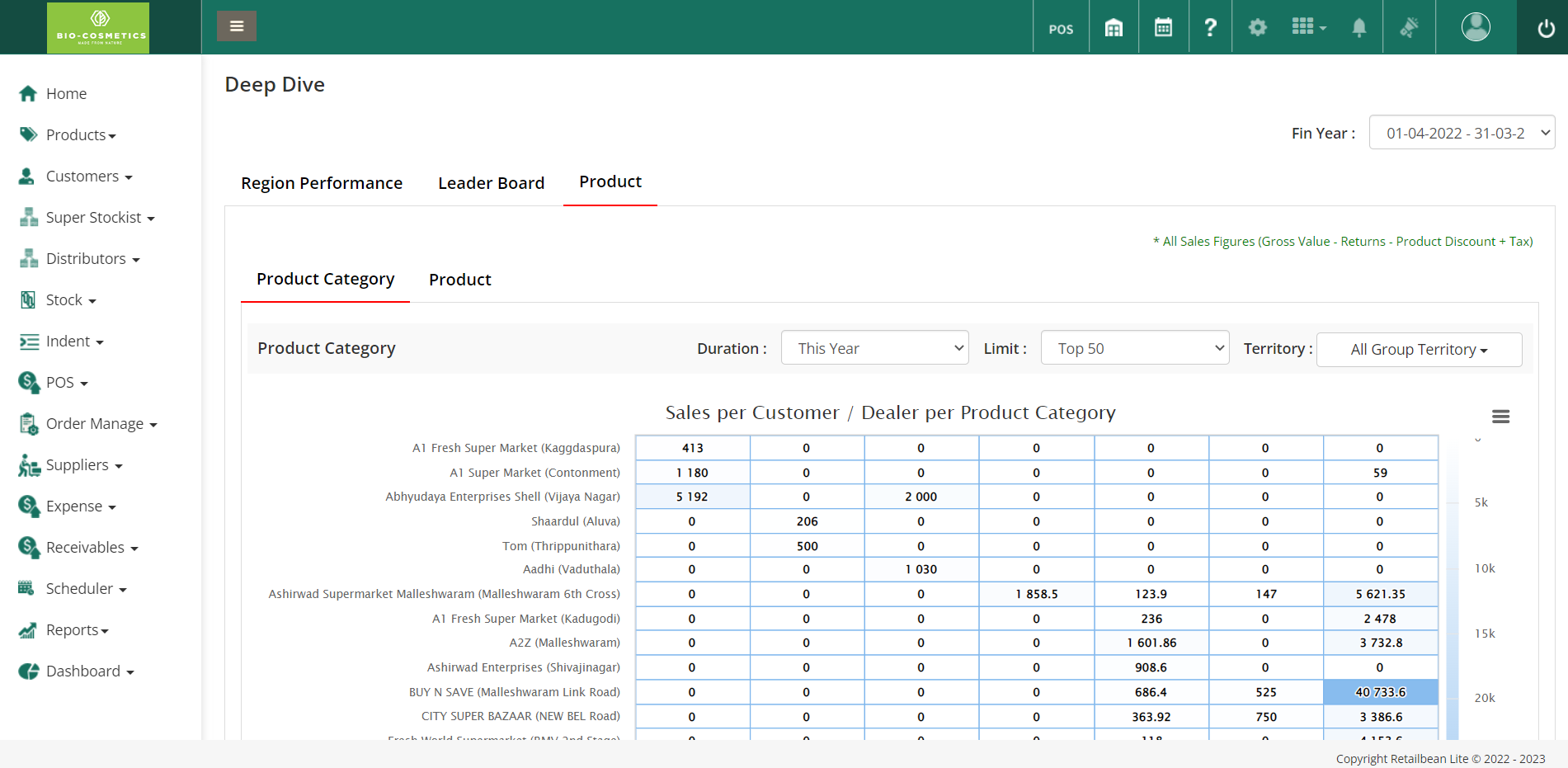Open the calendar icon in header
The width and height of the screenshot is (1568, 768).
point(1163,28)
